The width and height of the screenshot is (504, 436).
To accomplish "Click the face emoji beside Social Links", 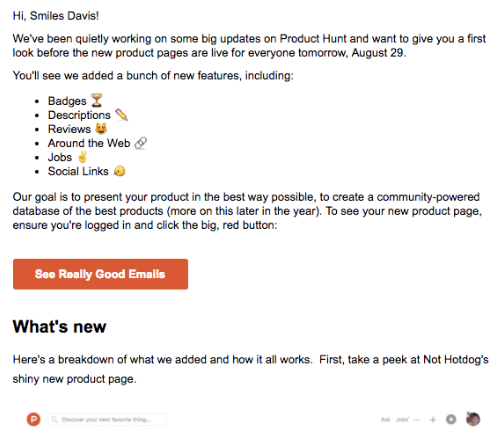I will tap(119, 171).
